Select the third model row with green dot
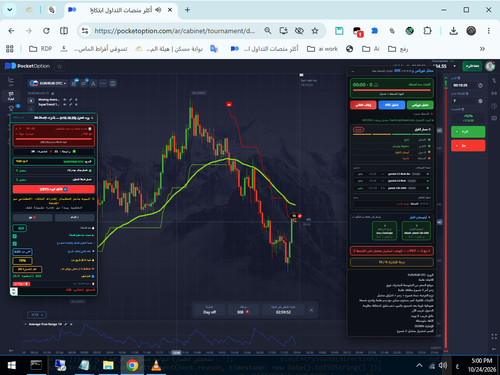 392,188
